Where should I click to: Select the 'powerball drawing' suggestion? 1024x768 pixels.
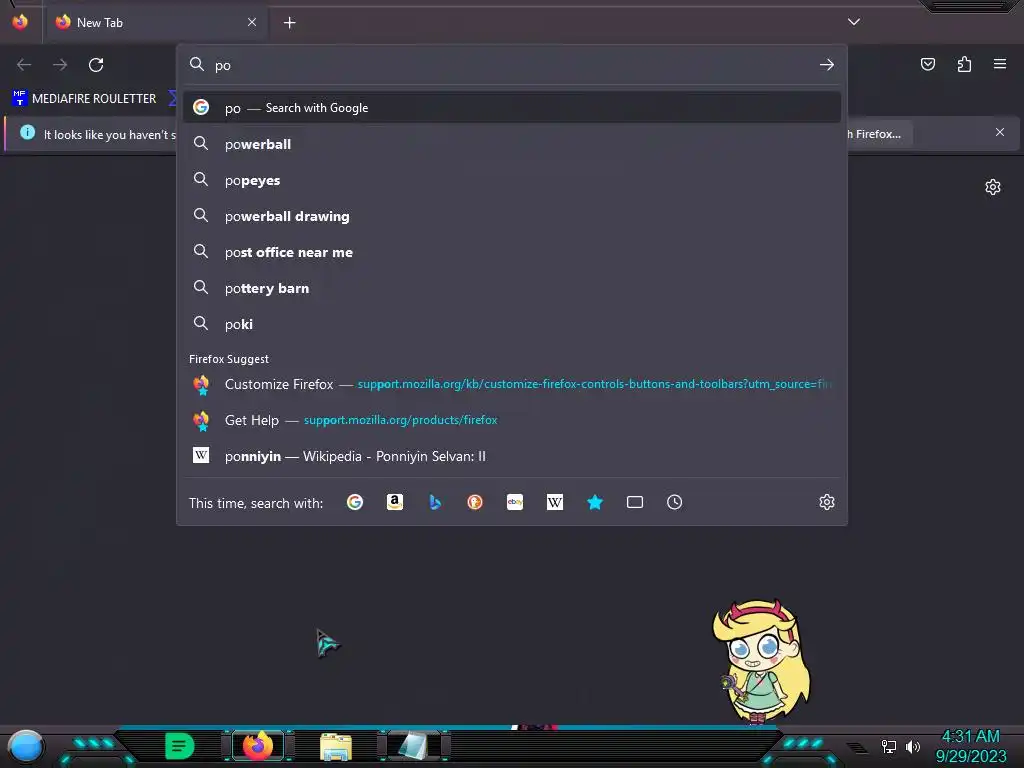512,216
